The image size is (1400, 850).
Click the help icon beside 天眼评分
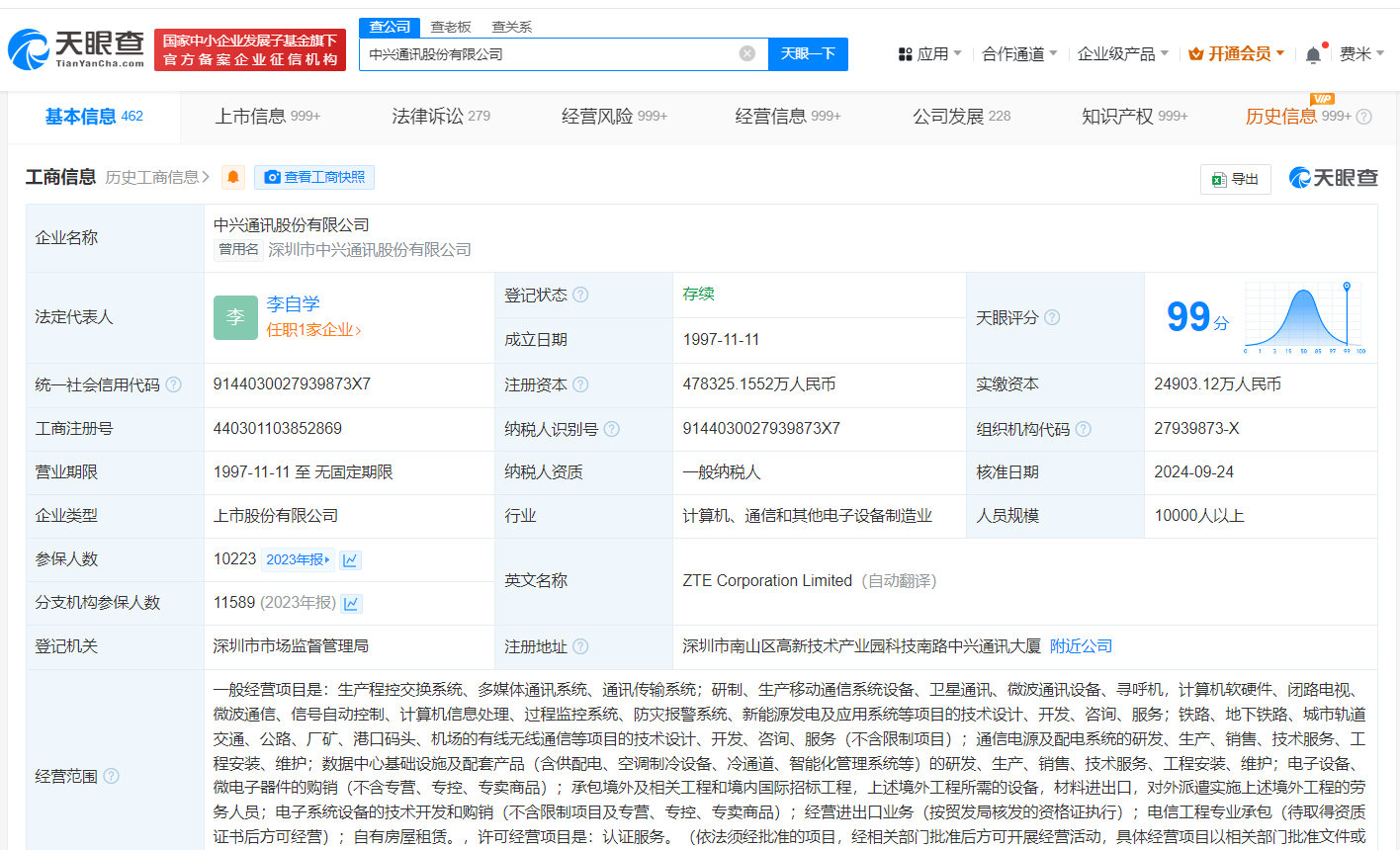click(x=1052, y=317)
